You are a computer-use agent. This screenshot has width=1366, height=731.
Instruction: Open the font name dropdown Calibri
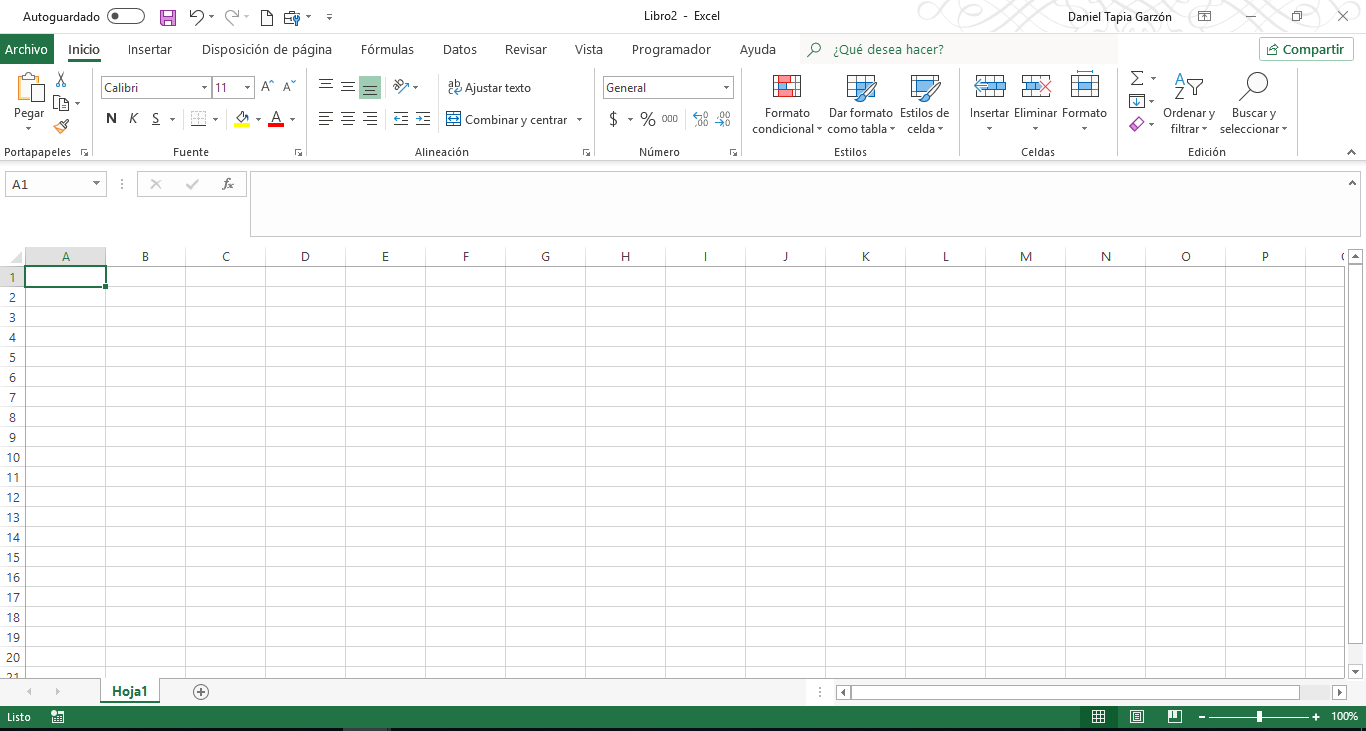click(x=204, y=88)
